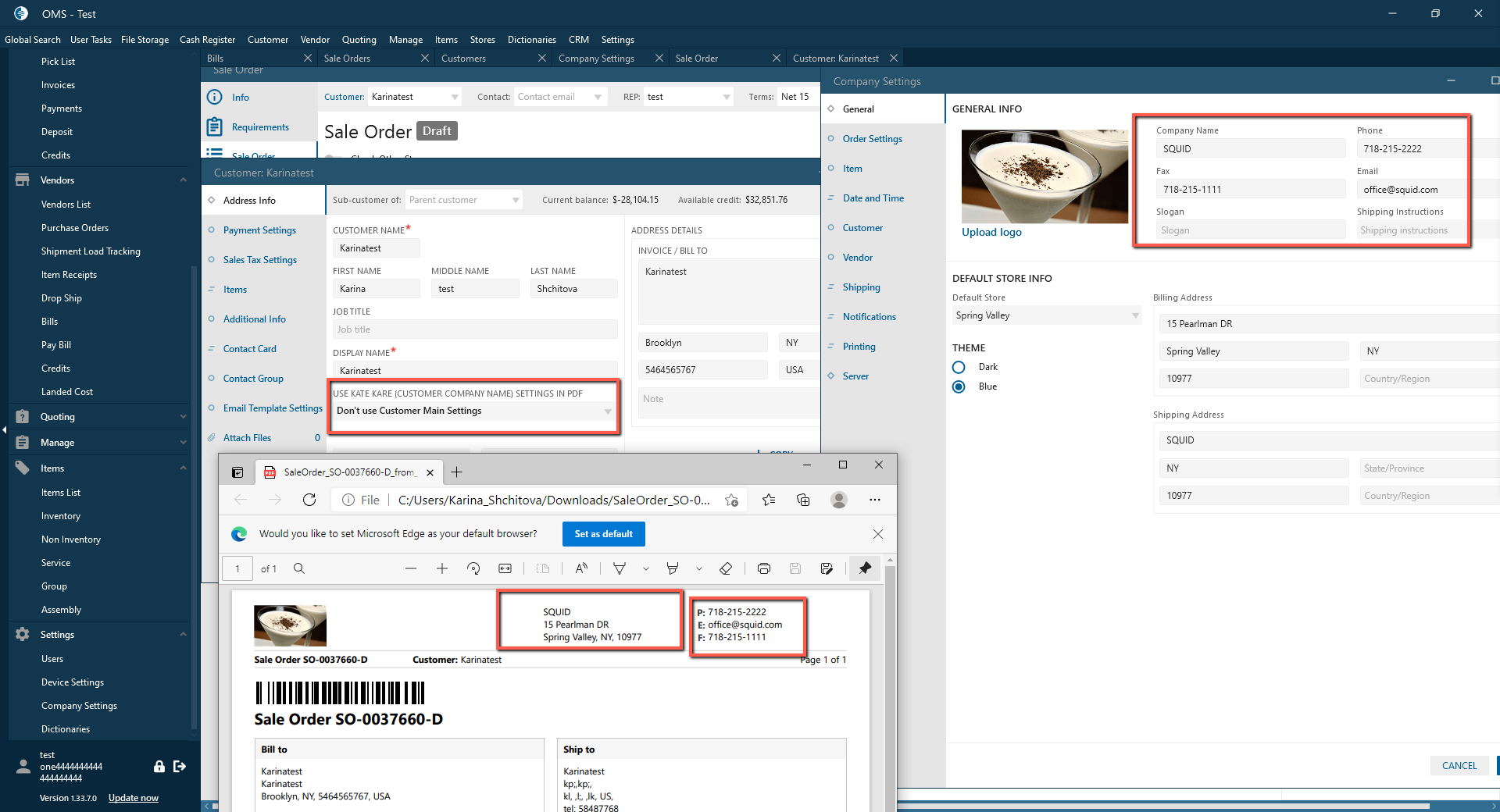The image size is (1500, 812).
Task: Click the Edge profile avatar
Action: 839,500
